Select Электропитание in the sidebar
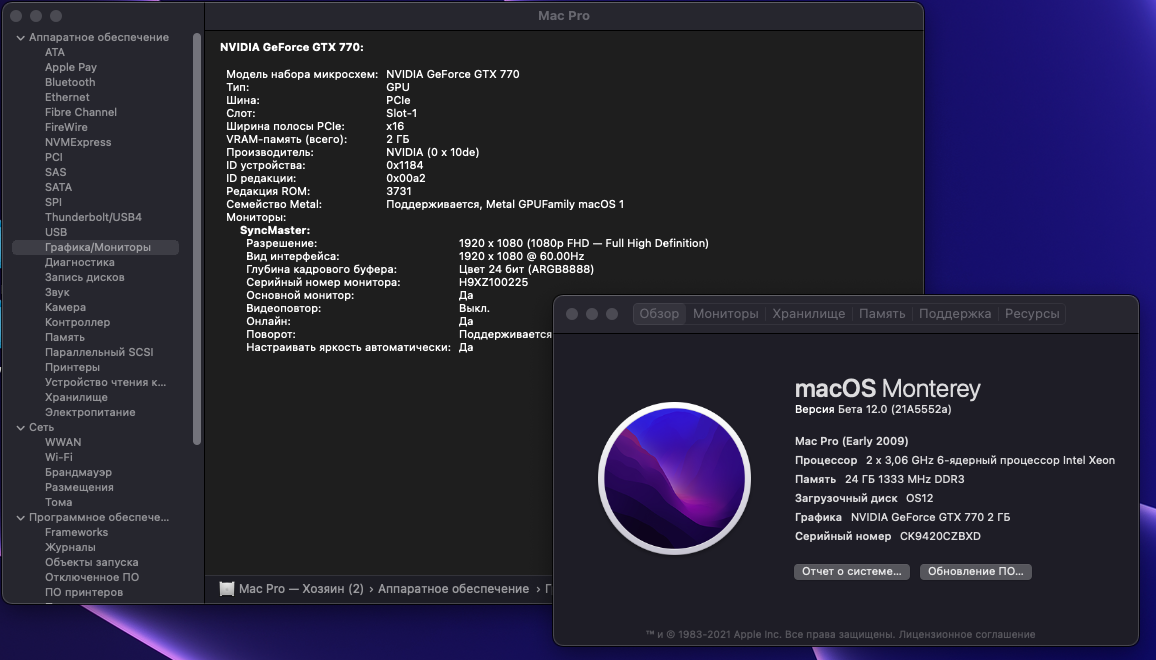Viewport: 1156px width, 660px height. (x=90, y=412)
